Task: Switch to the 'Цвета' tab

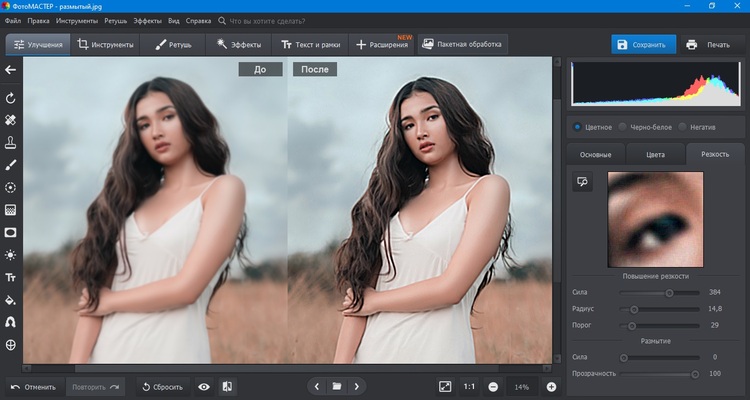Action: click(655, 154)
